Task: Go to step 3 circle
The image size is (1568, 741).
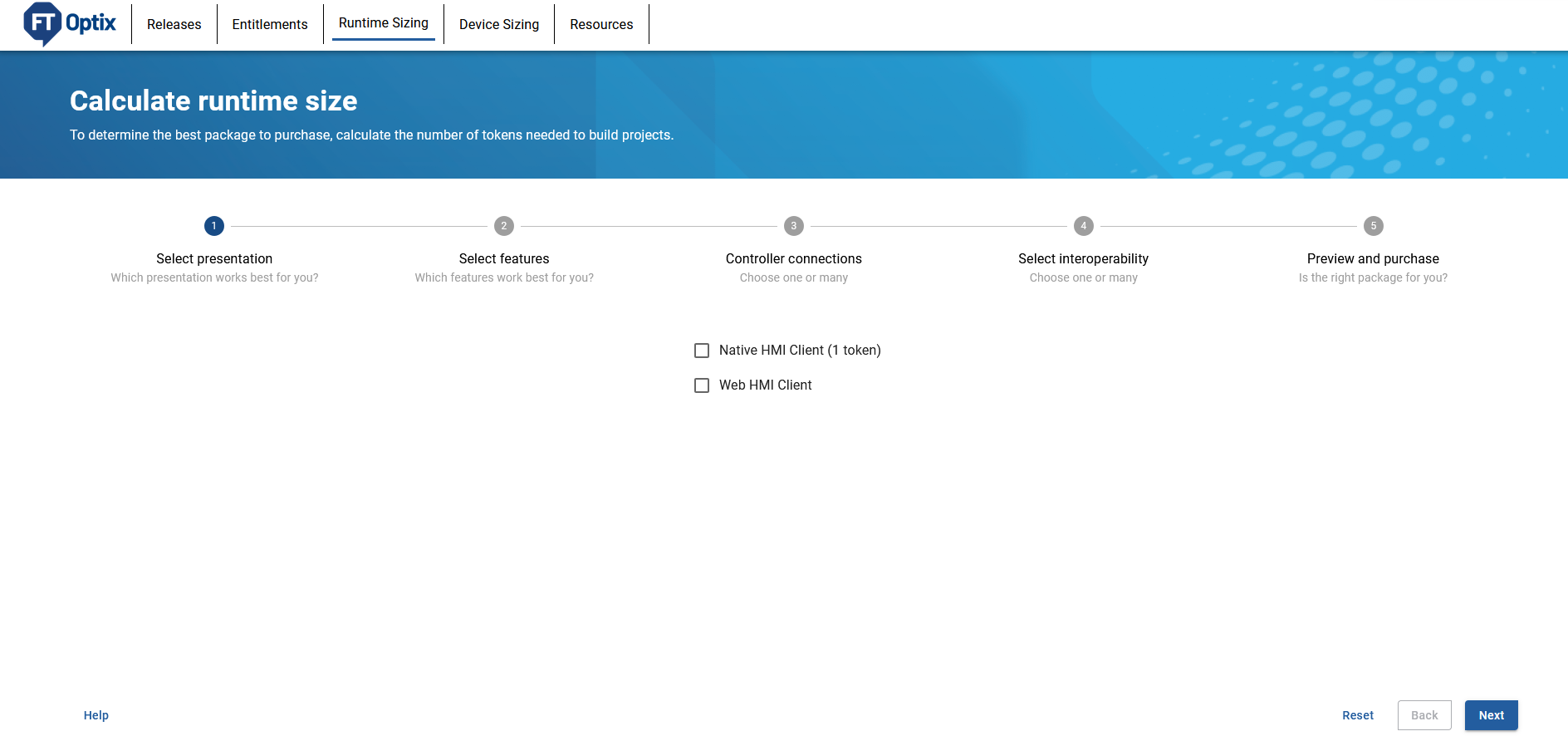Action: tap(794, 226)
